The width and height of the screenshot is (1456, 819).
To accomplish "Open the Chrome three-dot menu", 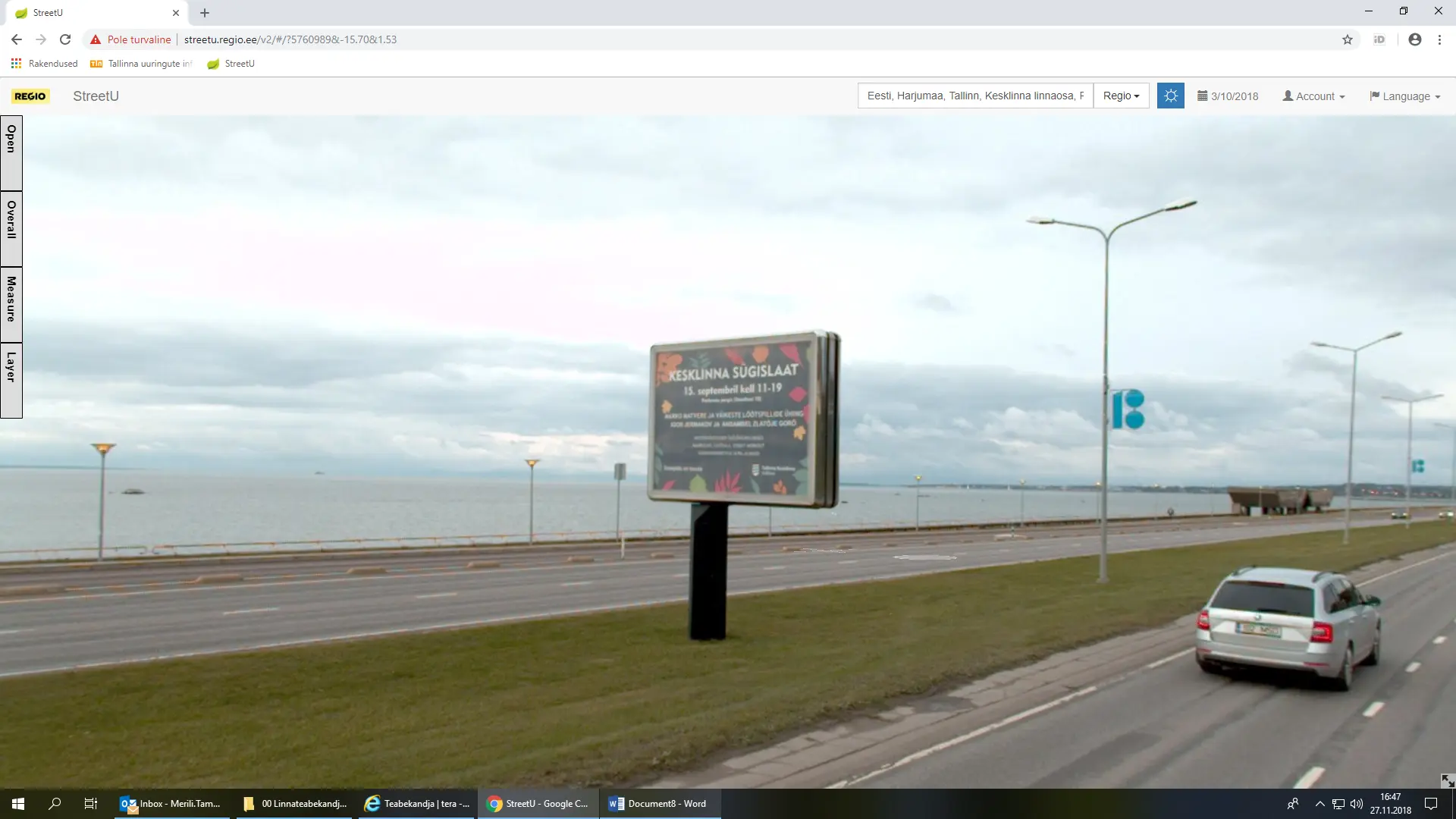I will [x=1439, y=39].
